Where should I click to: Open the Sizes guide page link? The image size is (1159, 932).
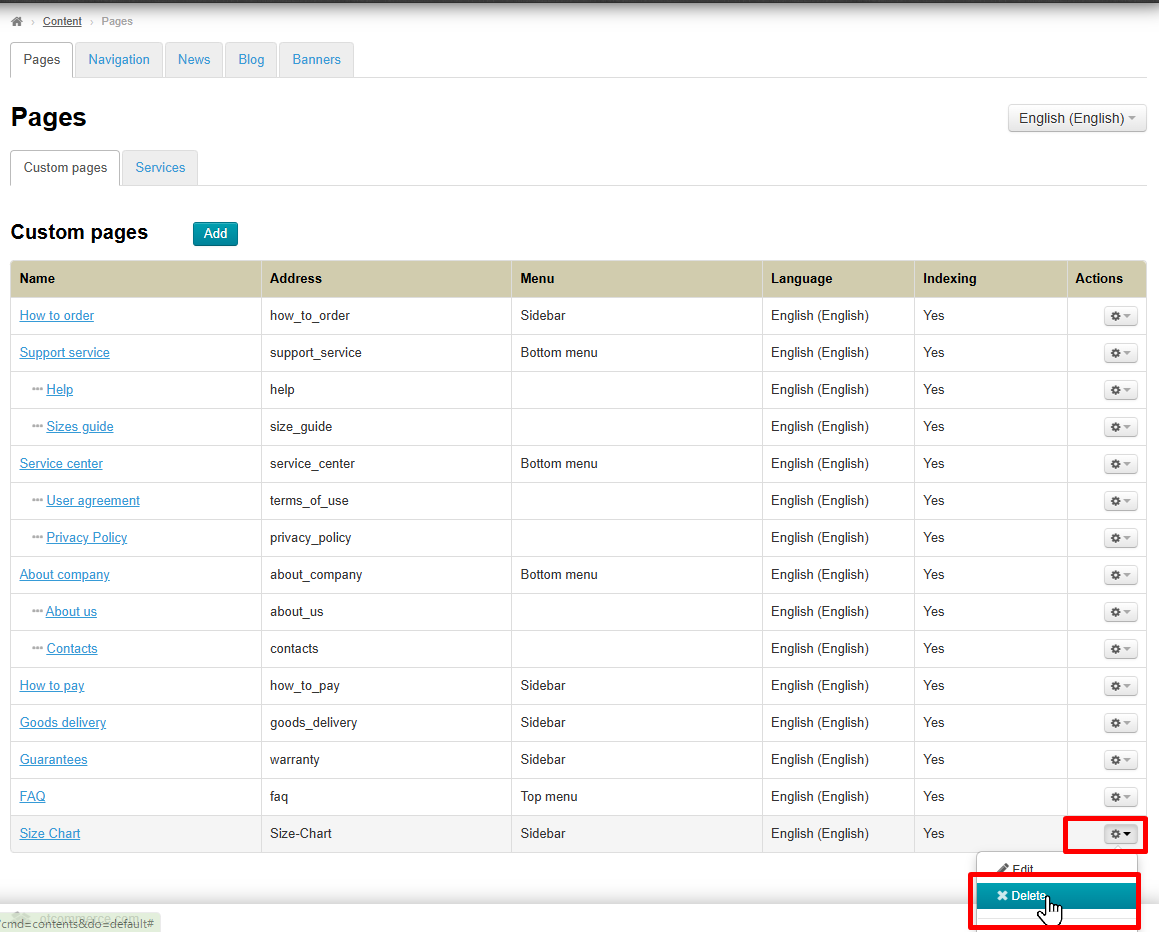click(80, 427)
